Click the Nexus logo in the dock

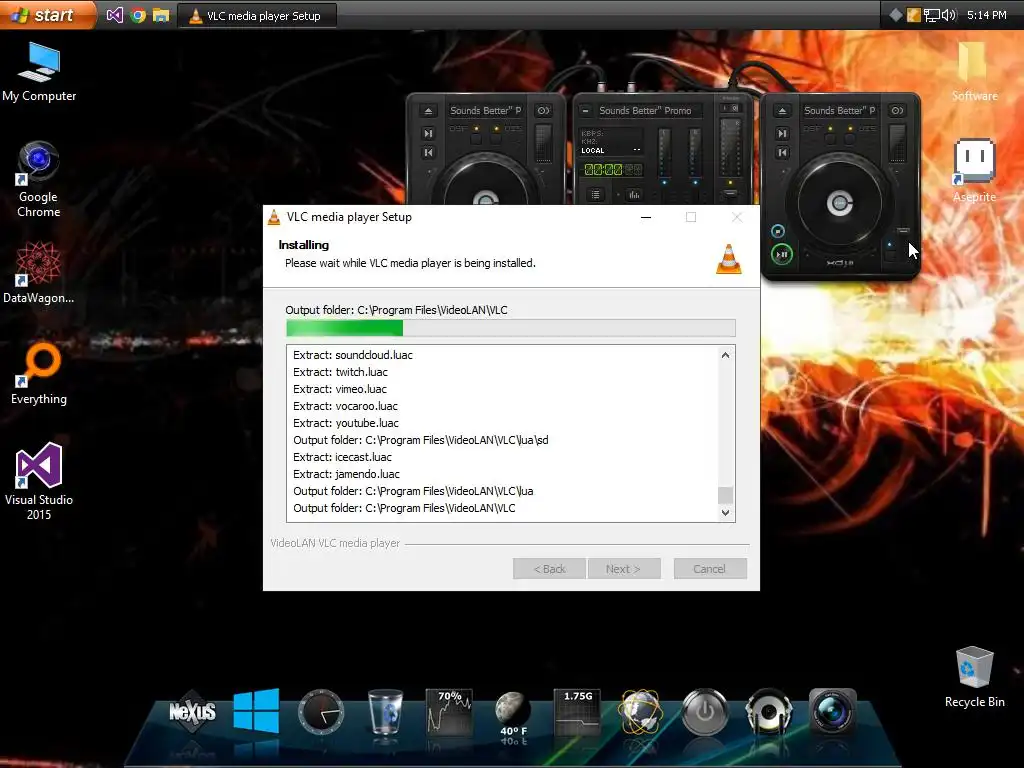pos(192,711)
